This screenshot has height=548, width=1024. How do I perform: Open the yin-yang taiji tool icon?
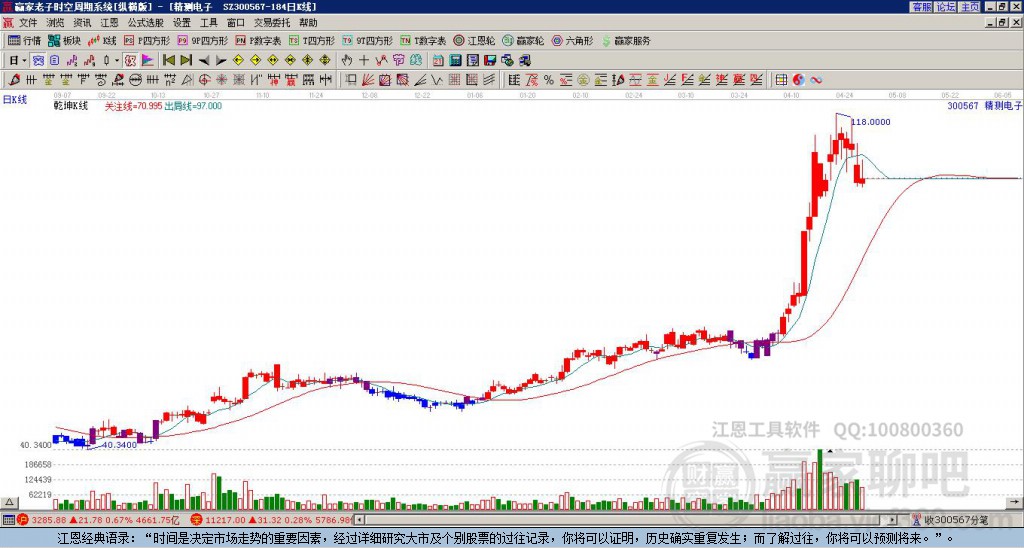click(799, 80)
